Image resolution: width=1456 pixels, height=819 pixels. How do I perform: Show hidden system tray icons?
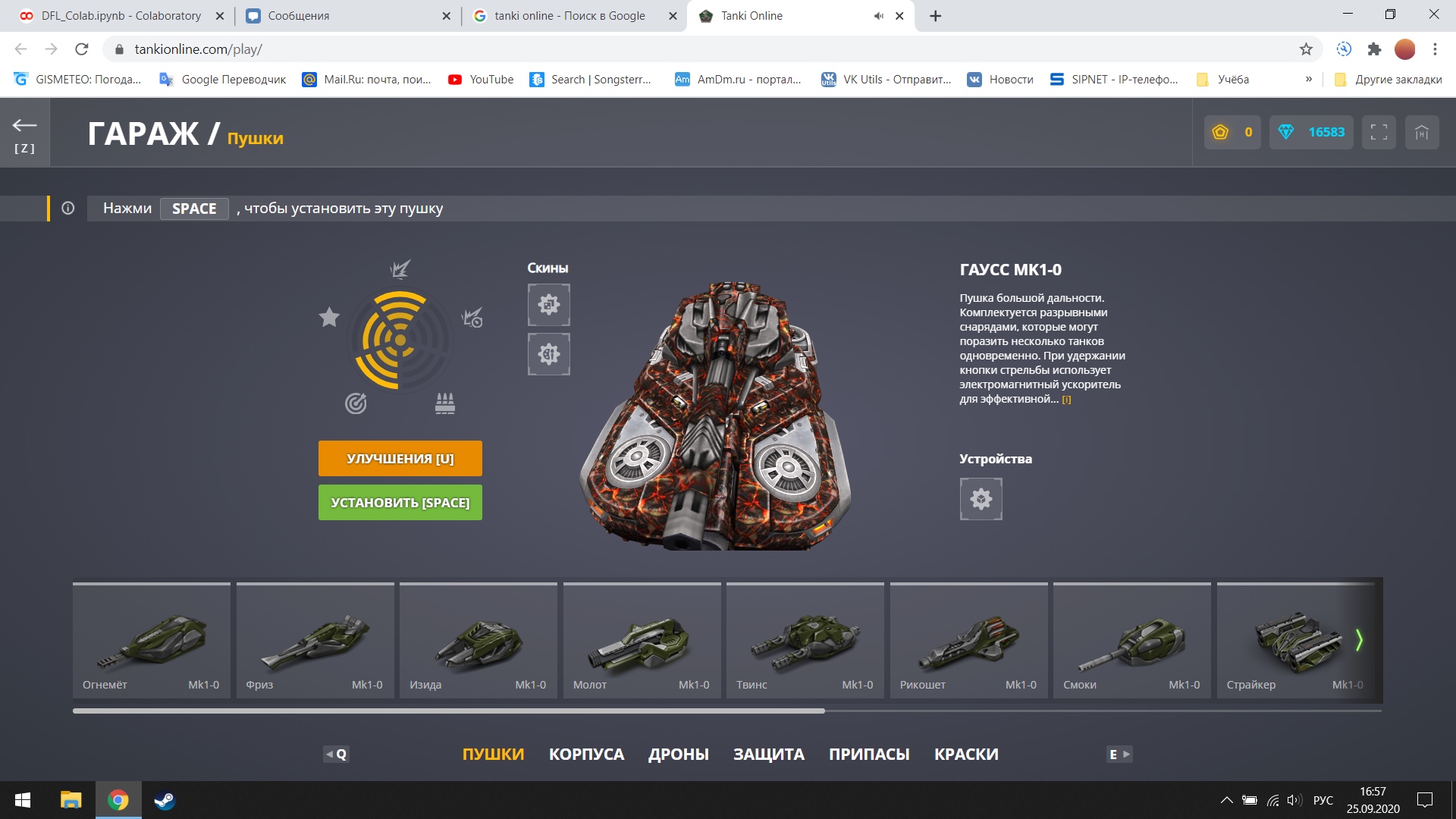tap(1226, 800)
